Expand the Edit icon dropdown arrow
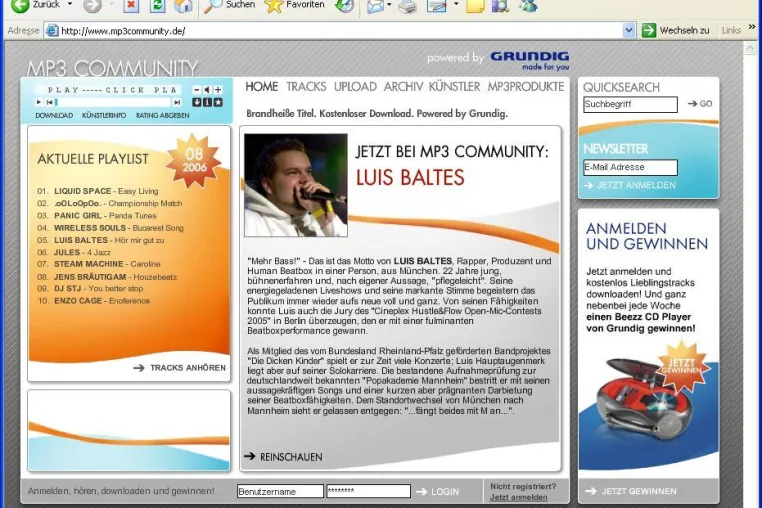This screenshot has height=508, width=762. (456, 5)
